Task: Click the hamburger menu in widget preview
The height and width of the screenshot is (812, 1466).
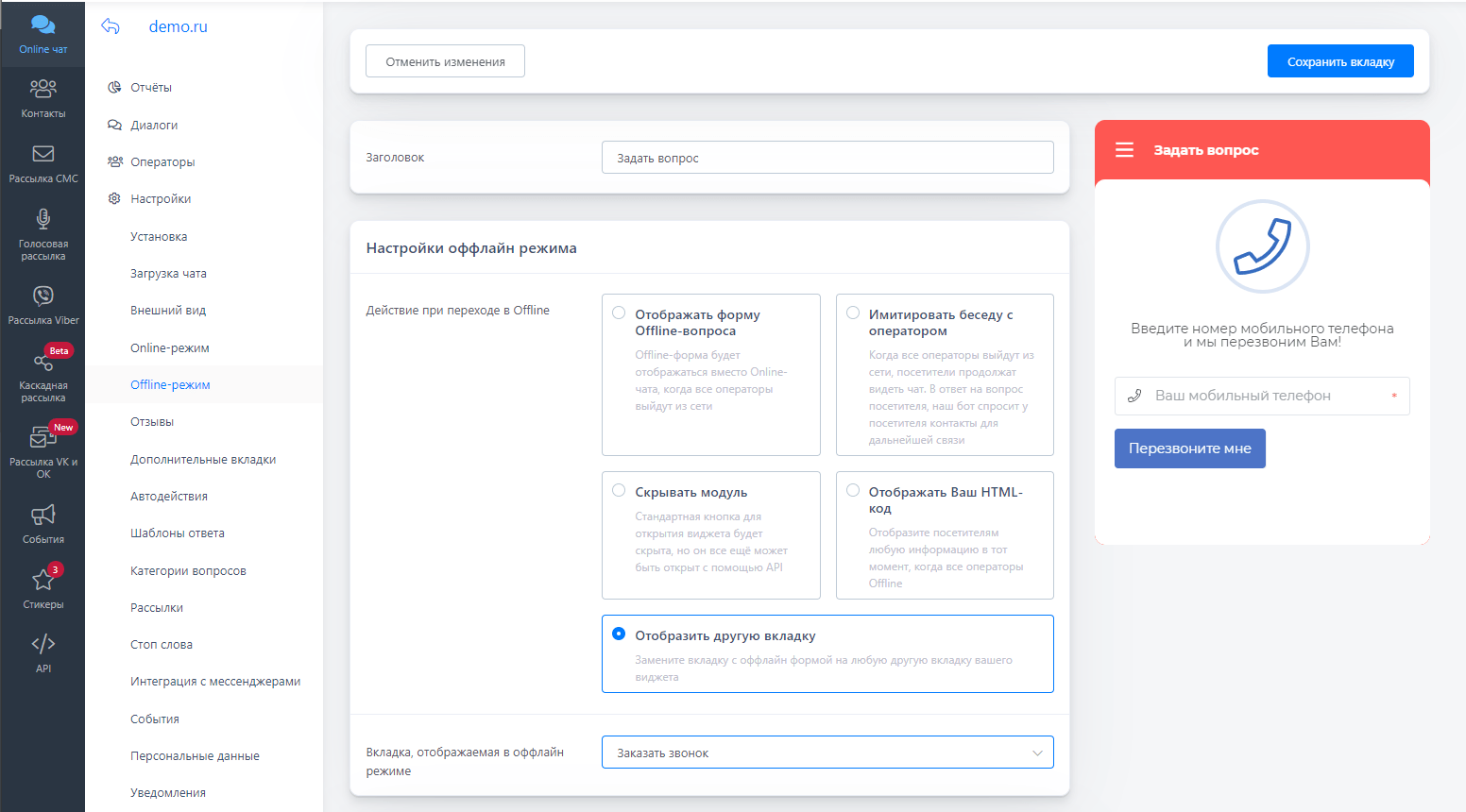Action: click(1124, 150)
